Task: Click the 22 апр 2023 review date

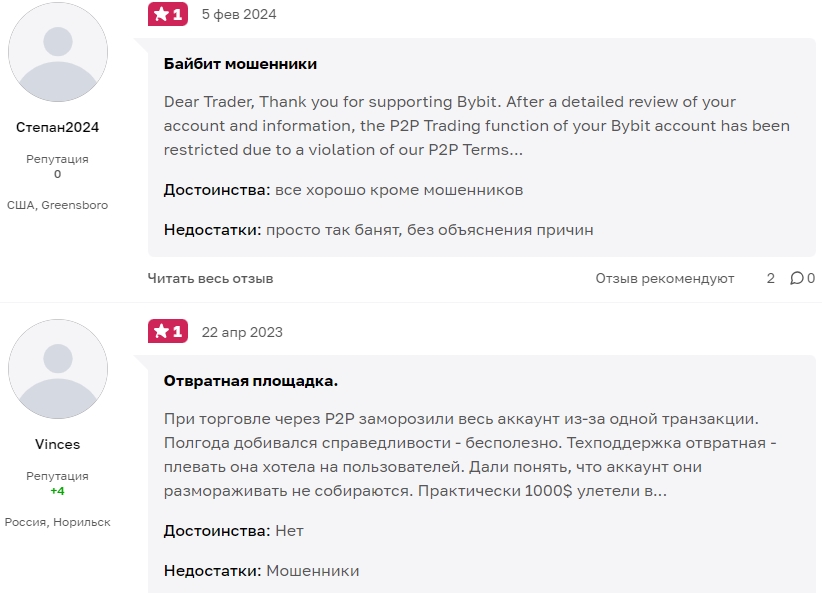Action: click(242, 332)
